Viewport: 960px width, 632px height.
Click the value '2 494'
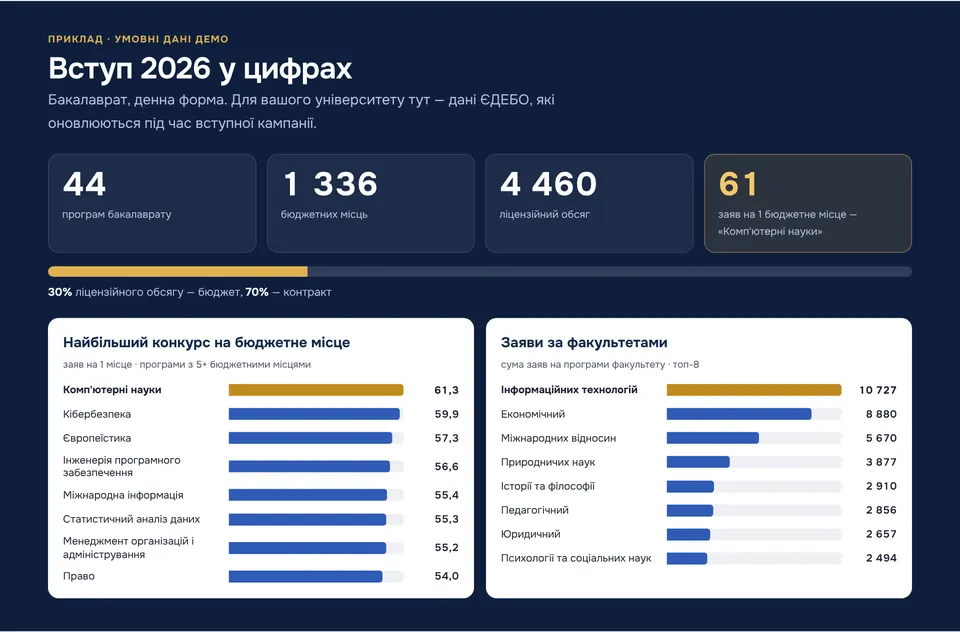click(881, 558)
